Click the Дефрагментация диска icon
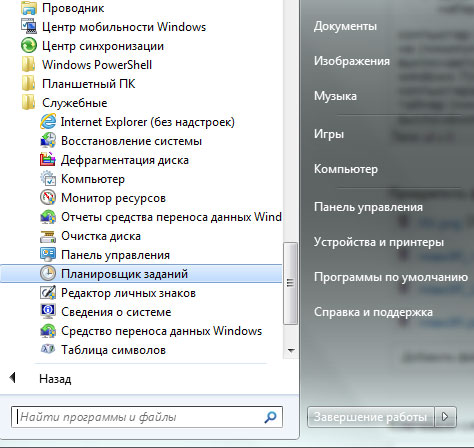Screen dimensions: 474x448 [x=48, y=159]
